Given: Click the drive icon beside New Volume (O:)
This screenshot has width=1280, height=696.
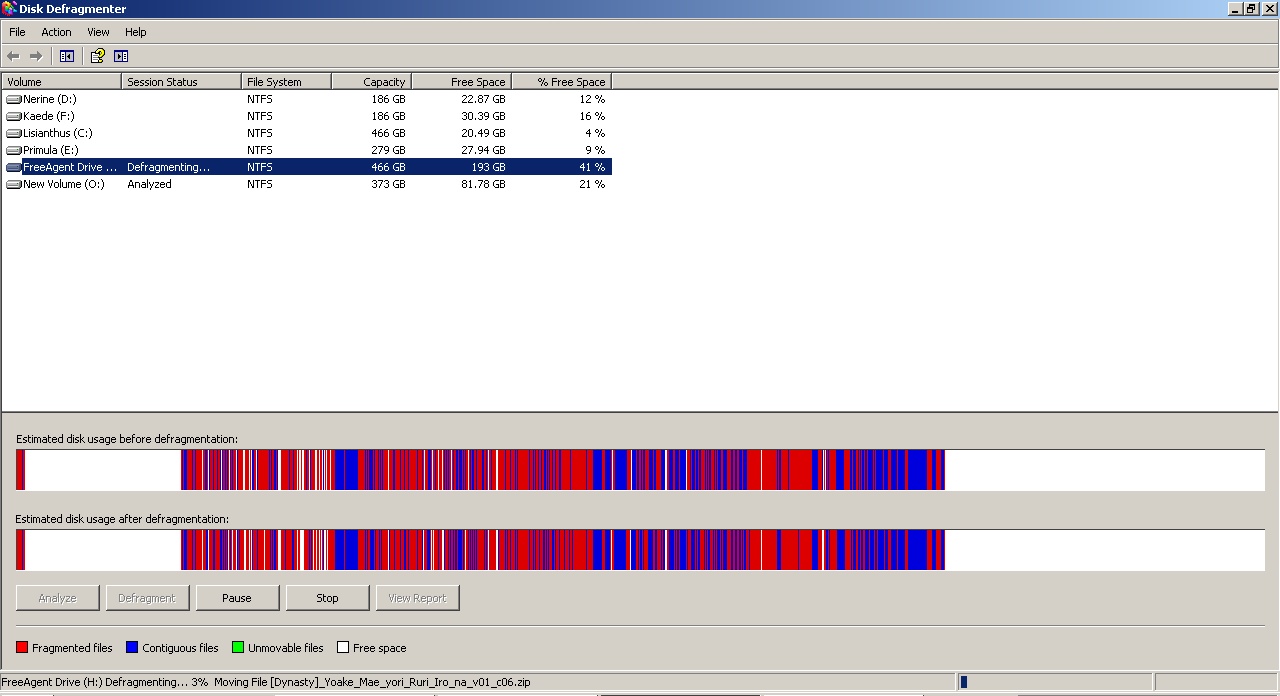Looking at the screenshot, I should (x=14, y=184).
